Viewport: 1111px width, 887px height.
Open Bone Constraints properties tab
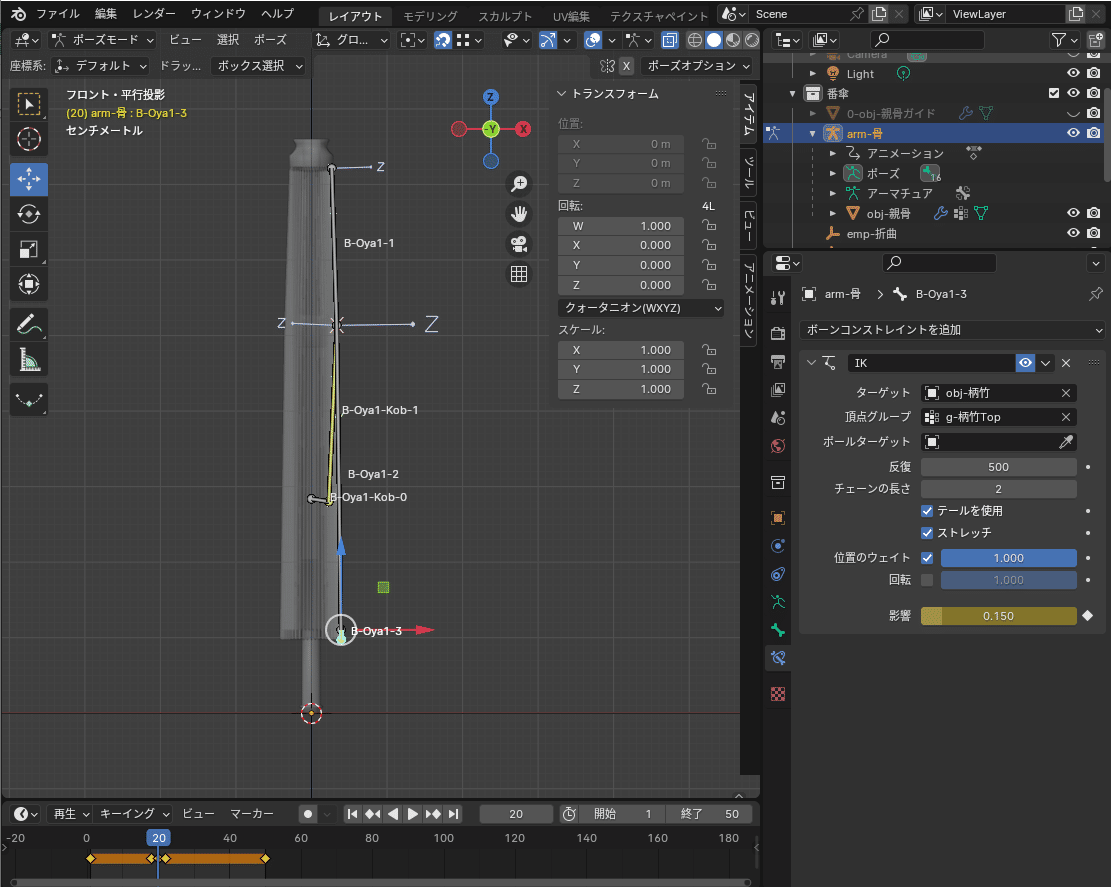[778, 657]
